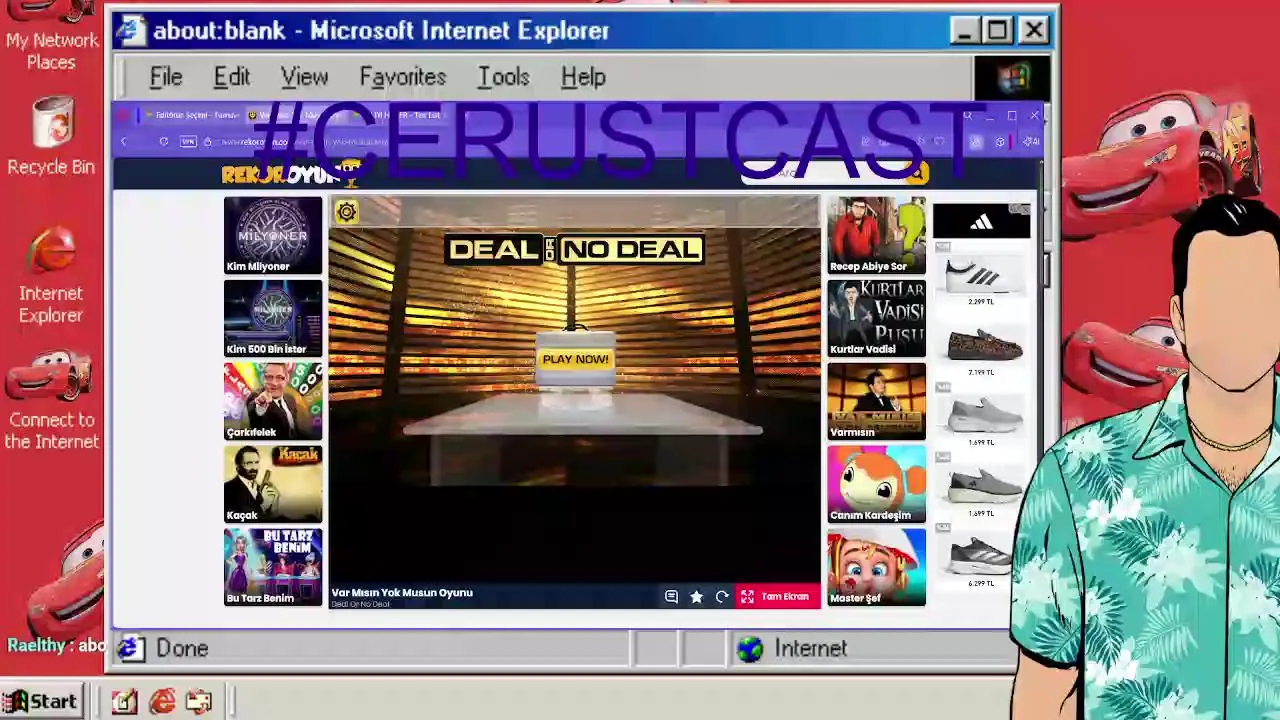The height and width of the screenshot is (720, 1280).
Task: Open the Edit menu
Action: point(231,77)
